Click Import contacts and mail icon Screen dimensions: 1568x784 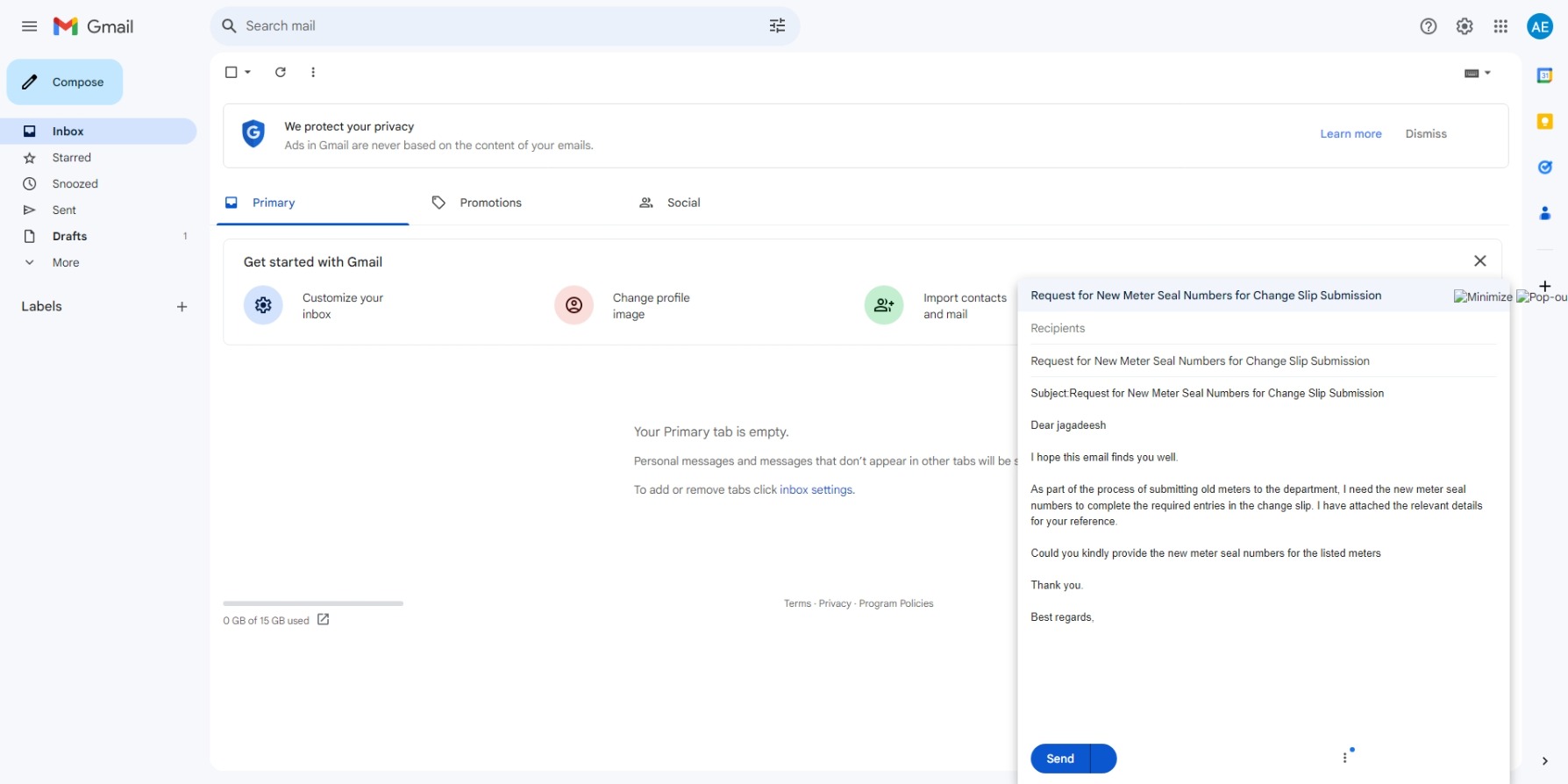pyautogui.click(x=884, y=305)
